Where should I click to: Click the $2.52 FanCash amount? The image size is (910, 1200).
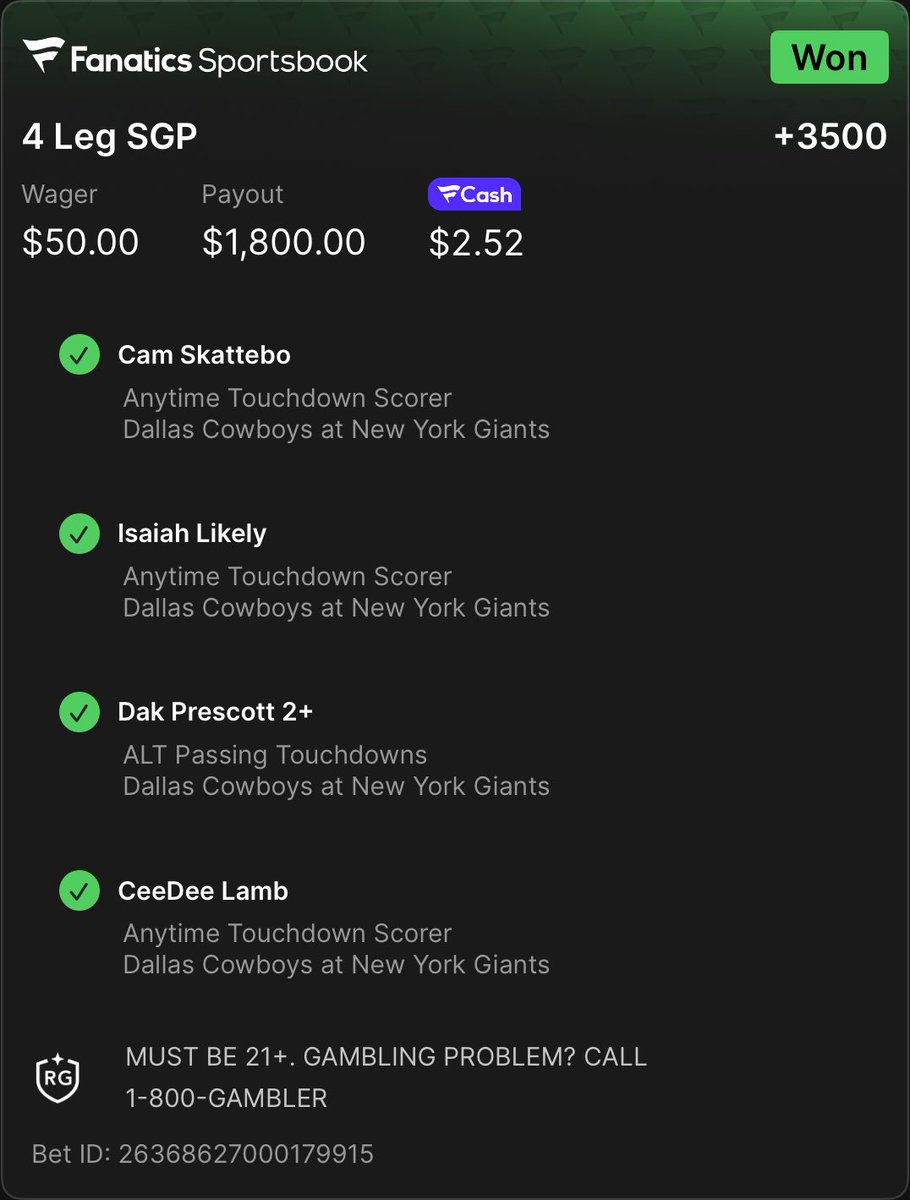[x=476, y=242]
